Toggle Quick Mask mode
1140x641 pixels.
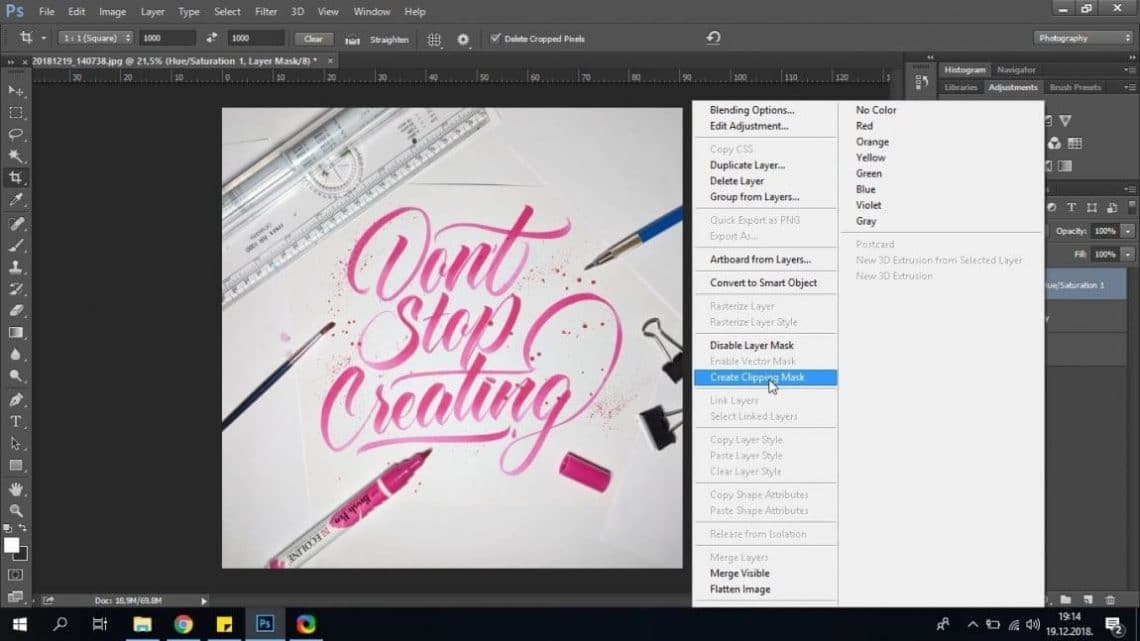(15, 576)
